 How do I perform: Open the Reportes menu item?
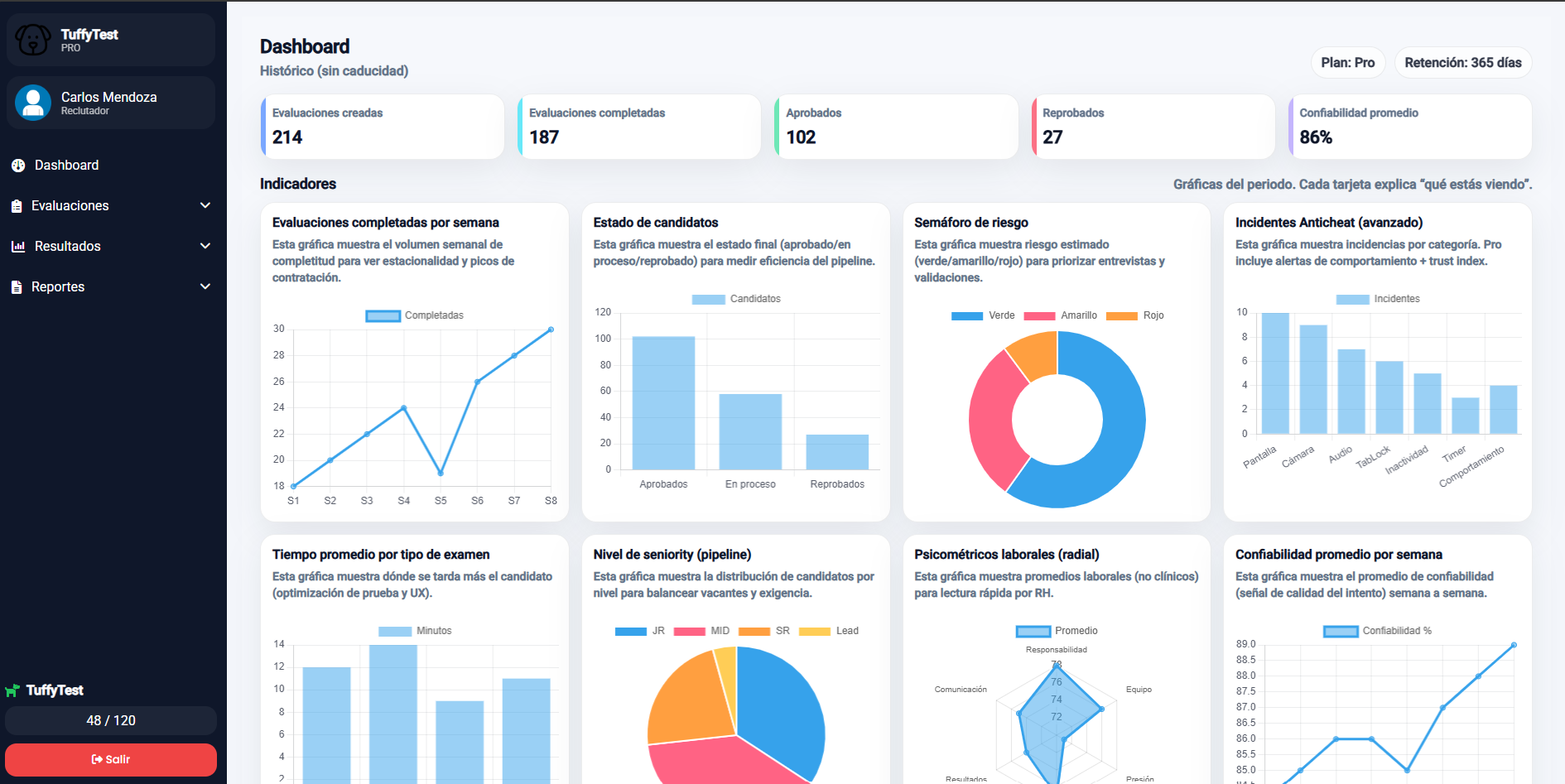[58, 287]
